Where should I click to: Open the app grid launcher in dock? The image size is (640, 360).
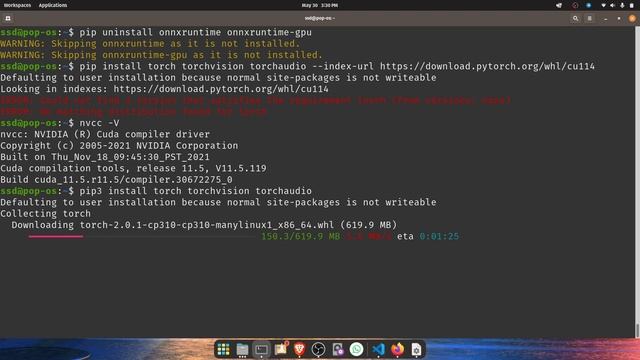223,349
